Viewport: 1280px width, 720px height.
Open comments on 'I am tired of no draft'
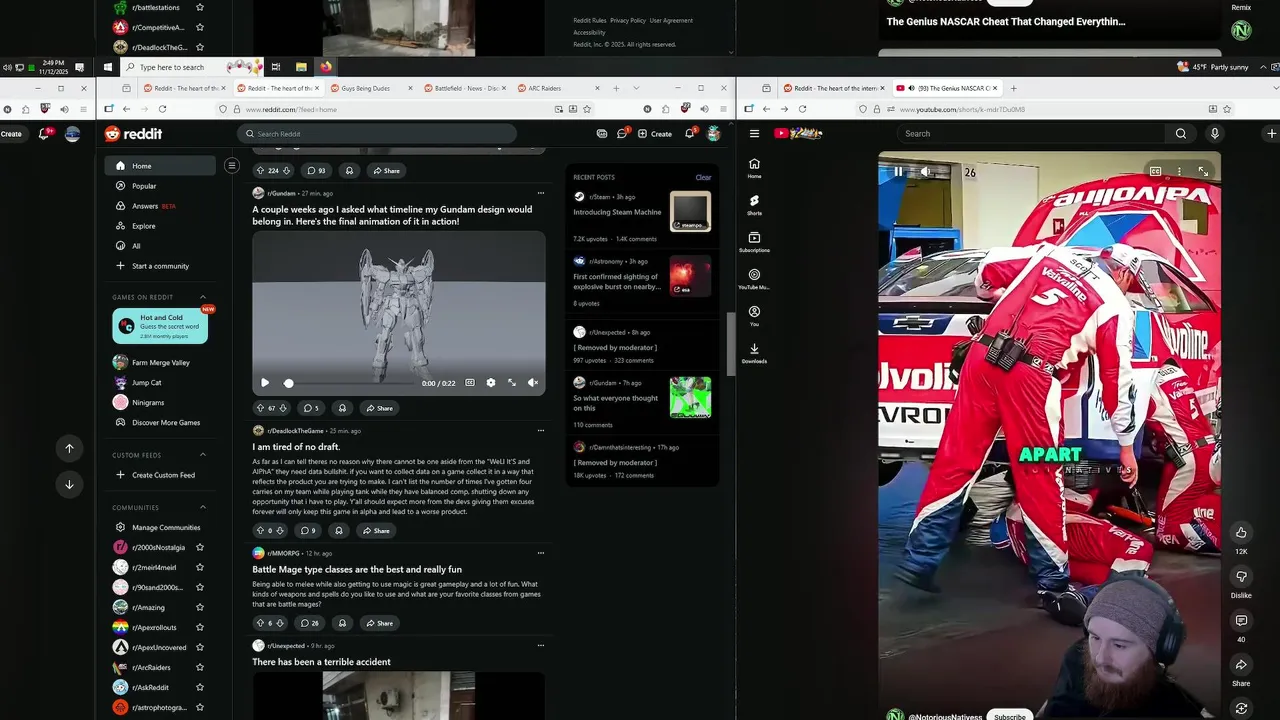point(309,531)
